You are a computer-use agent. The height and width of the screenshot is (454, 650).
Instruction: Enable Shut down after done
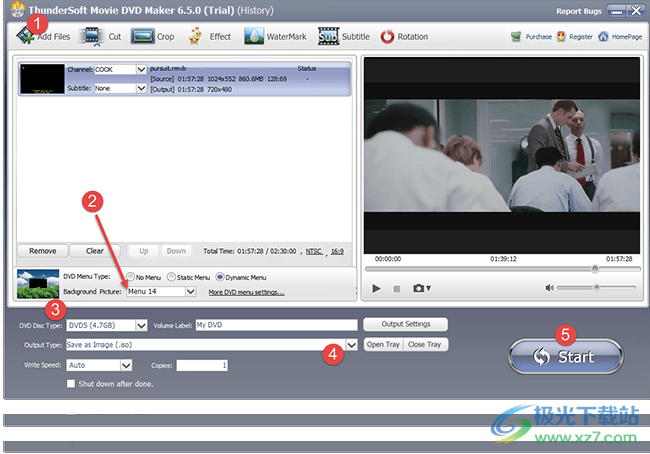pos(71,384)
